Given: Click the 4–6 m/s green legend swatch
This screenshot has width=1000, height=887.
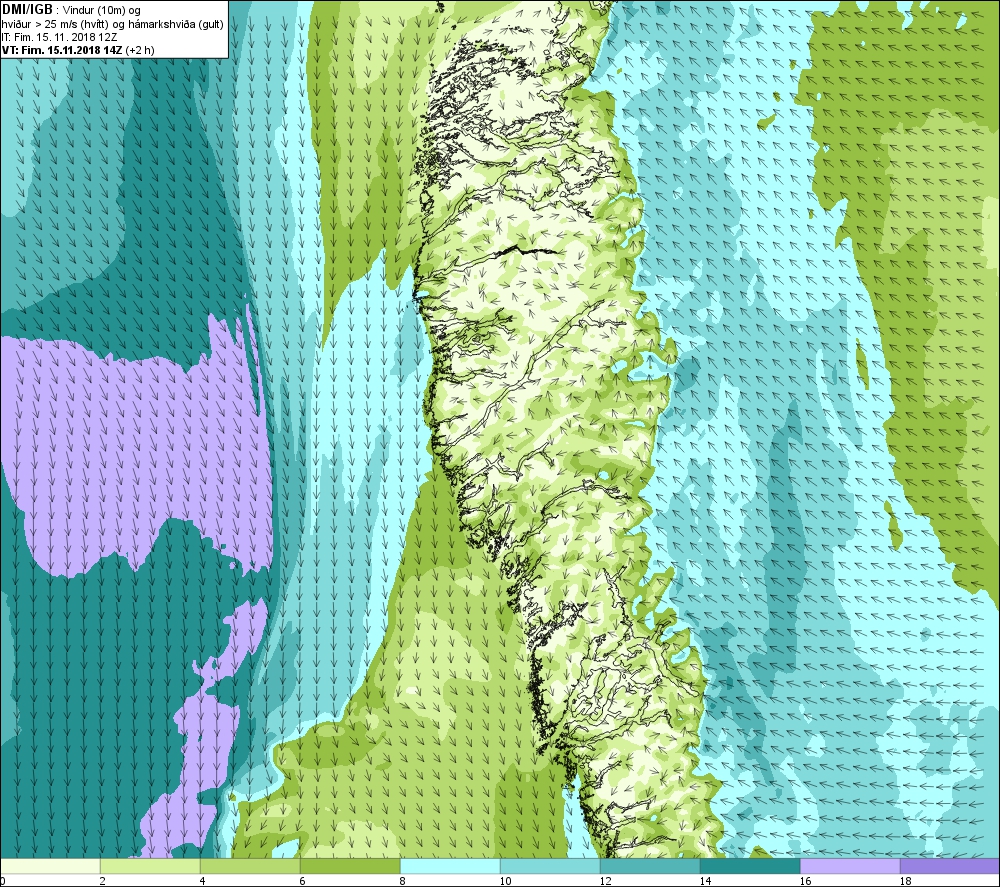Looking at the screenshot, I should 250,866.
